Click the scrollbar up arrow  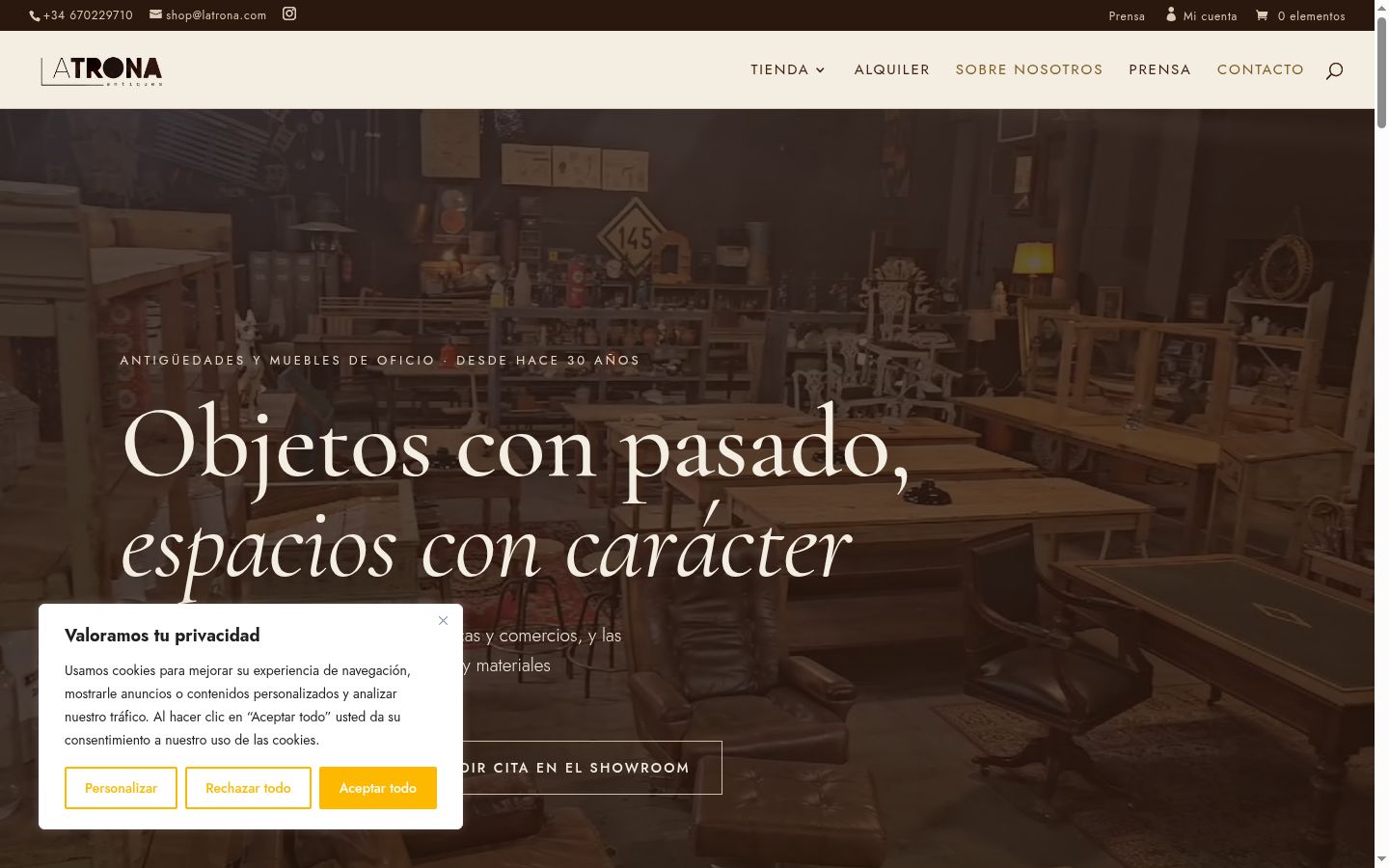(x=1381, y=8)
